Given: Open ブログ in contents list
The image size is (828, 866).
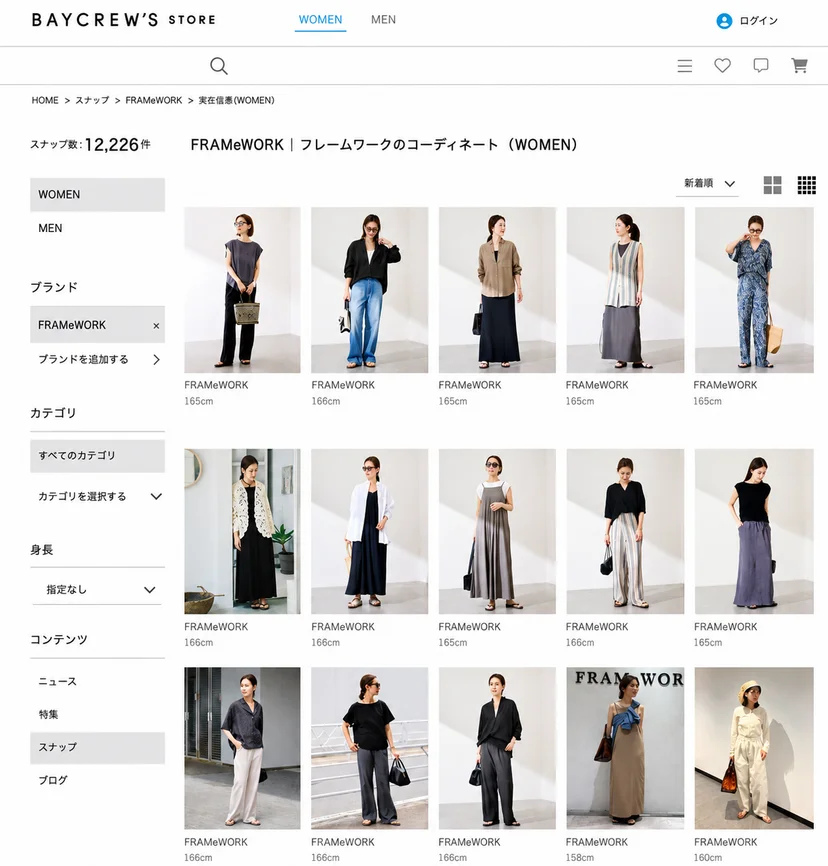Looking at the screenshot, I should [53, 780].
